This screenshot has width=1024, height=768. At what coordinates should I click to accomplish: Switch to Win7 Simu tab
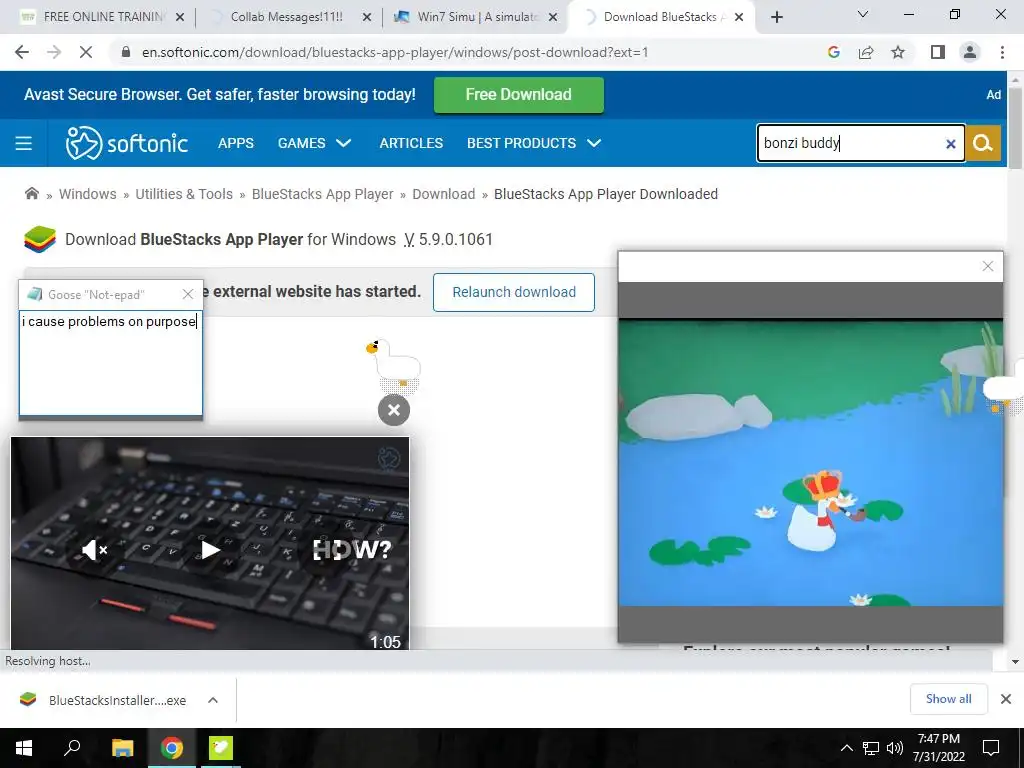tap(477, 17)
